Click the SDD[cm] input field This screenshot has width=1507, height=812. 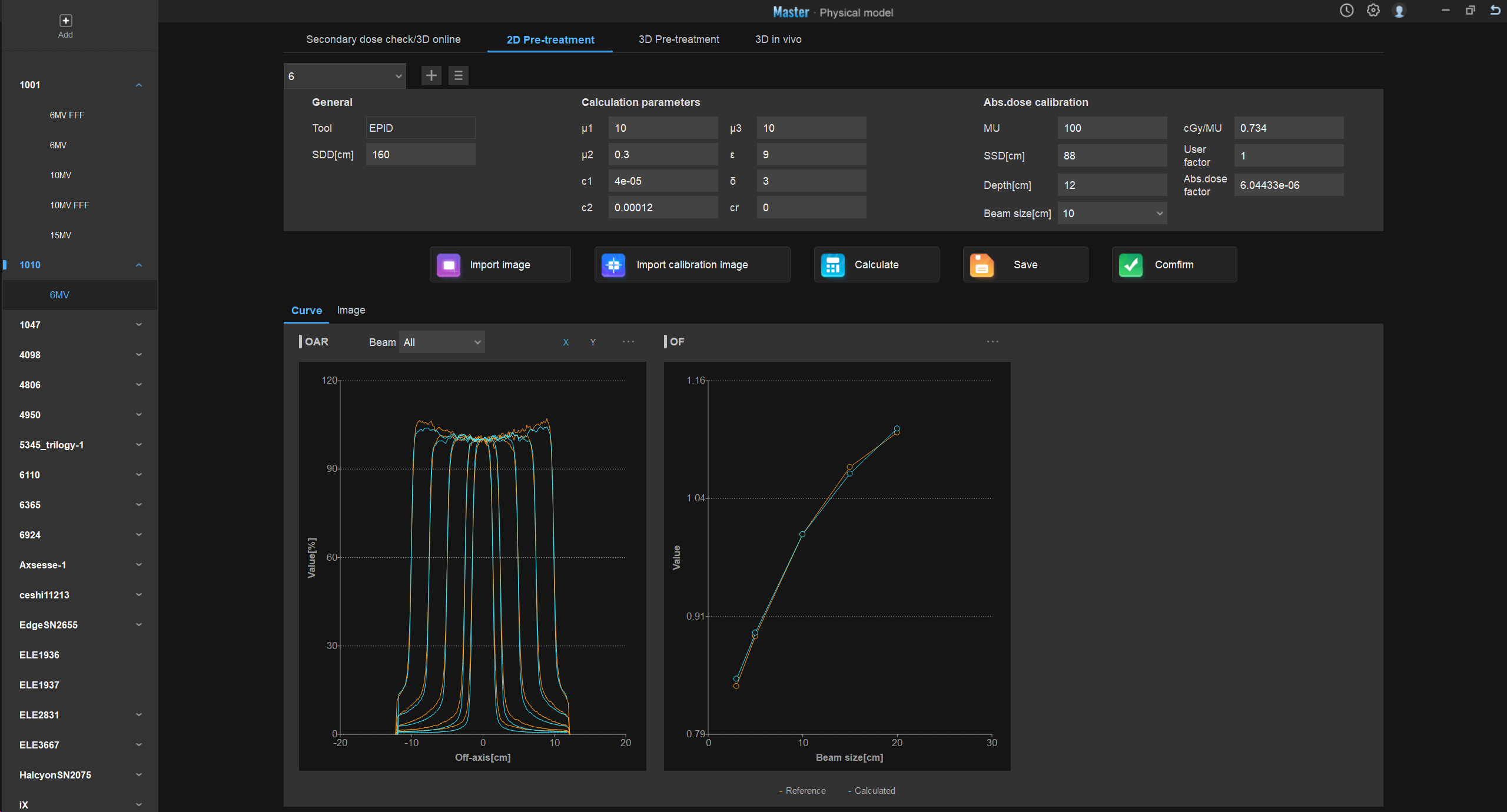(x=420, y=155)
